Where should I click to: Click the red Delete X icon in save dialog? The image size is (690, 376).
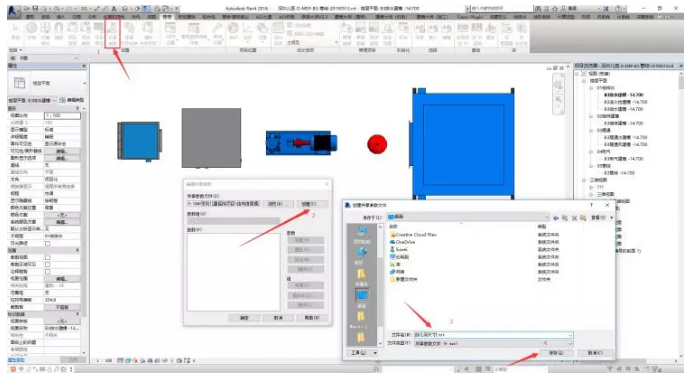coord(574,218)
